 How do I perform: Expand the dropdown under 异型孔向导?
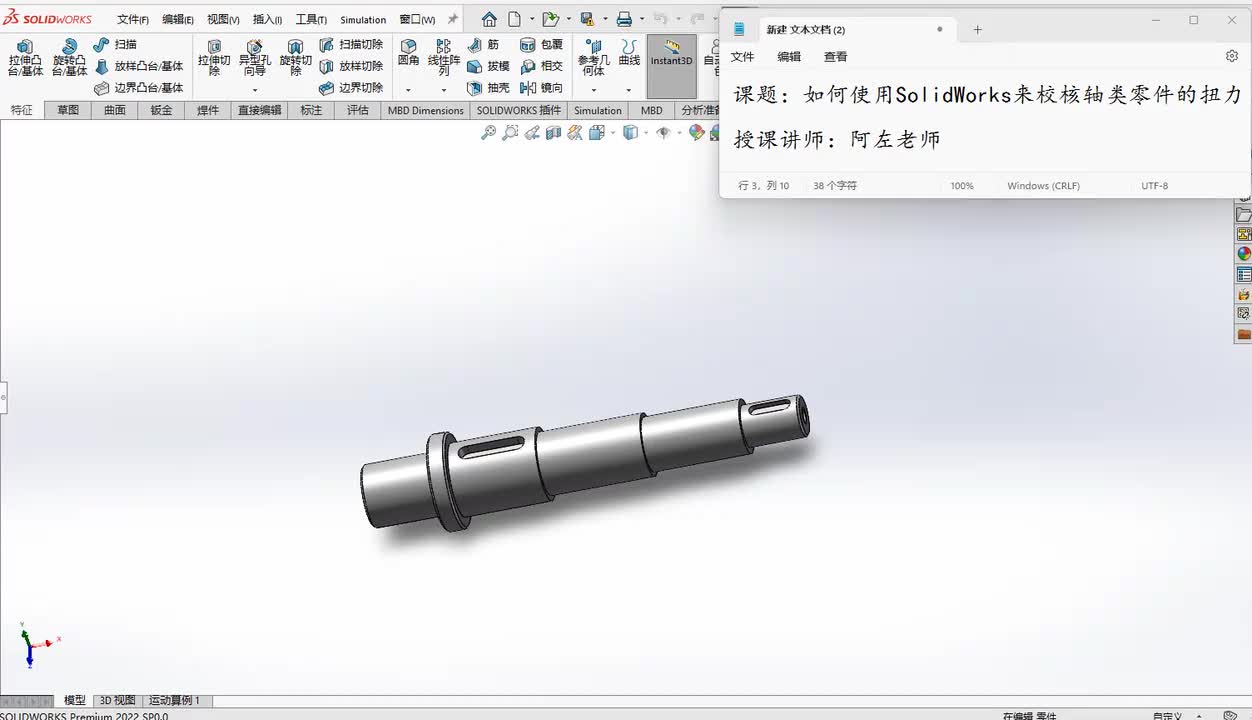tap(254, 90)
